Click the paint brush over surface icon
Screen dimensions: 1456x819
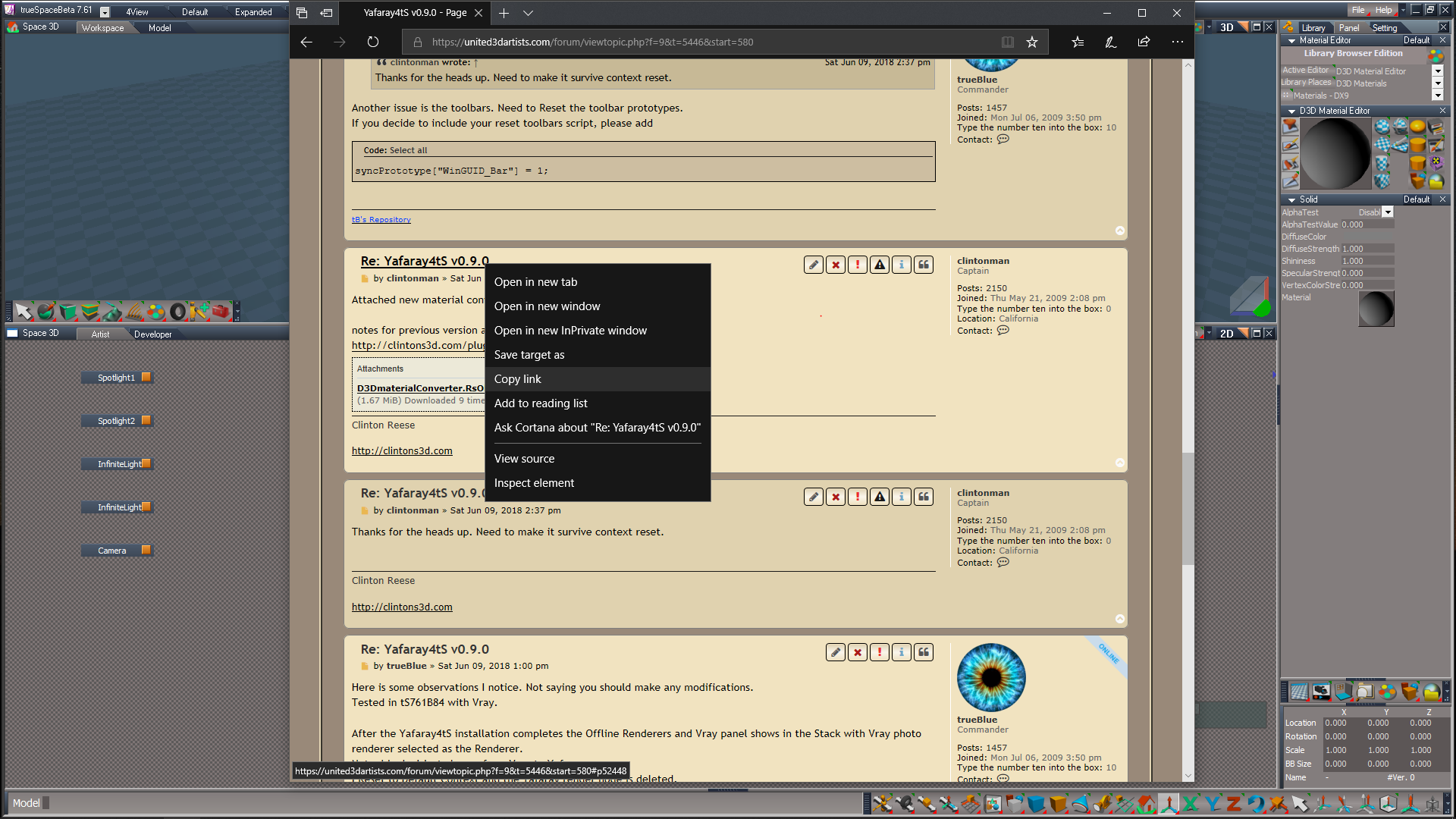(x=1291, y=144)
